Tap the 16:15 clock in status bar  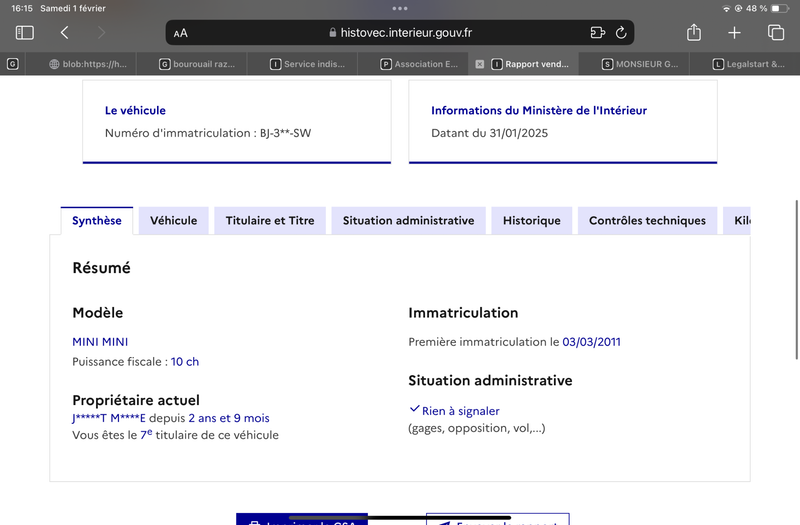[21, 8]
